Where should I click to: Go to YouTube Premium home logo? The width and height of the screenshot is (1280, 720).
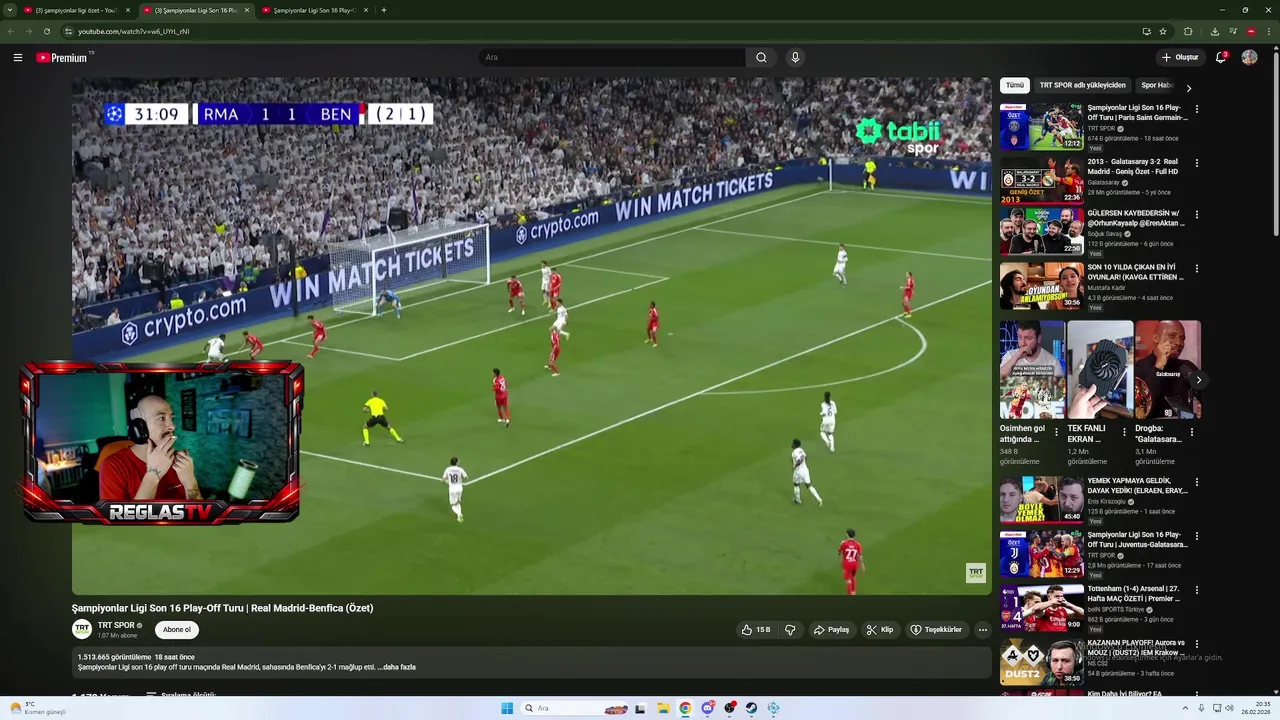(x=64, y=57)
